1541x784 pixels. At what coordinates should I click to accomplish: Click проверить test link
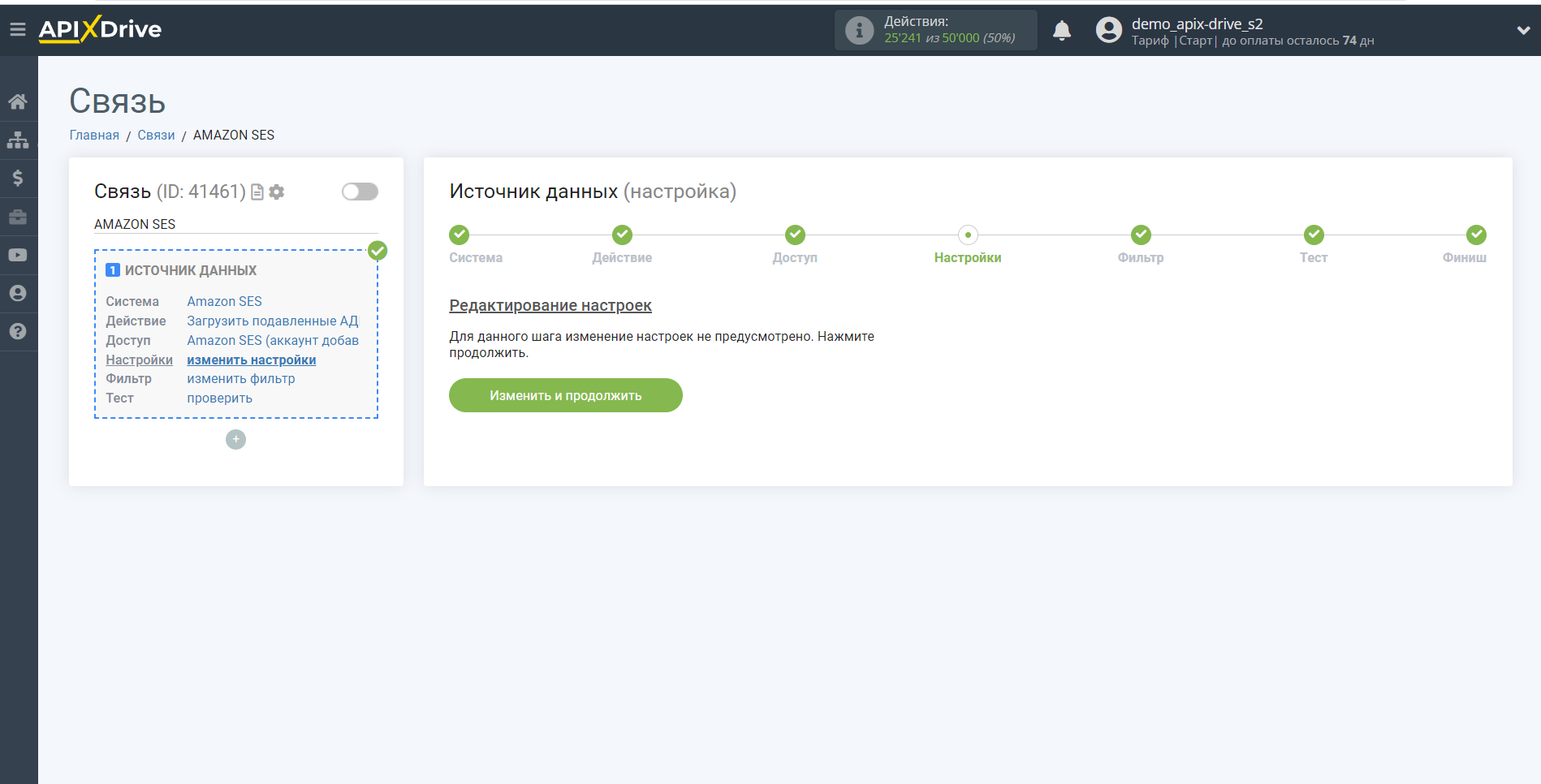click(x=219, y=398)
